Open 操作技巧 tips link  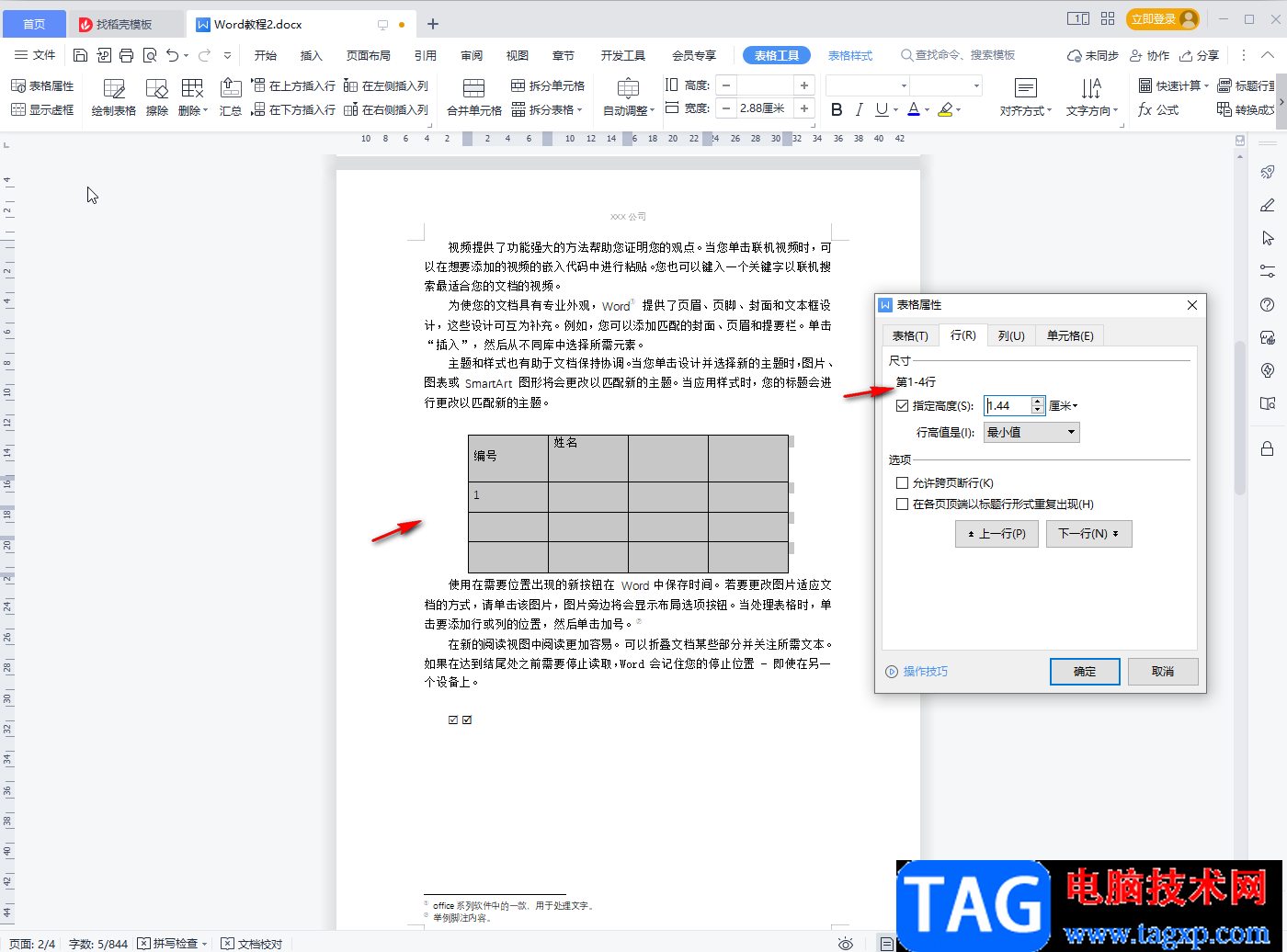(x=917, y=672)
